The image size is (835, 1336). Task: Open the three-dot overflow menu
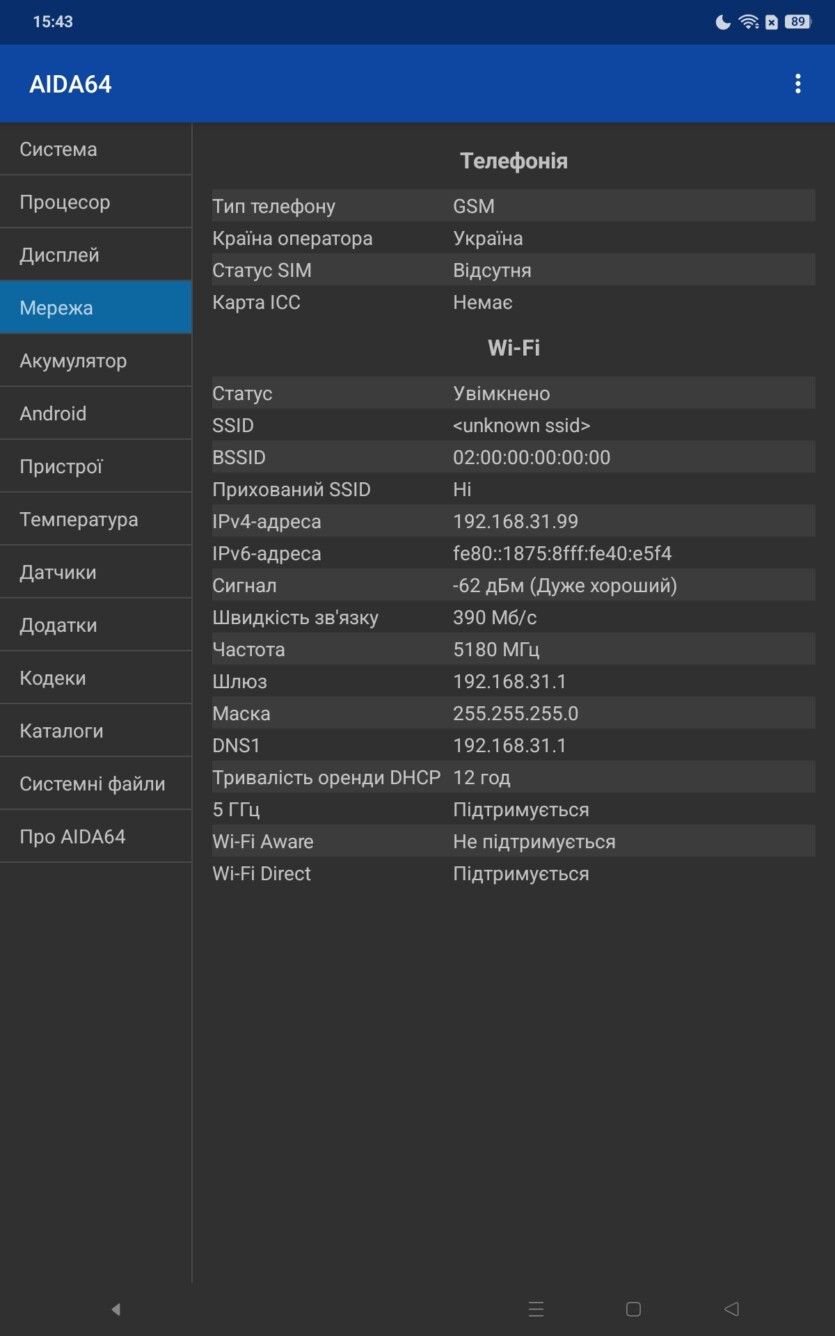[797, 84]
